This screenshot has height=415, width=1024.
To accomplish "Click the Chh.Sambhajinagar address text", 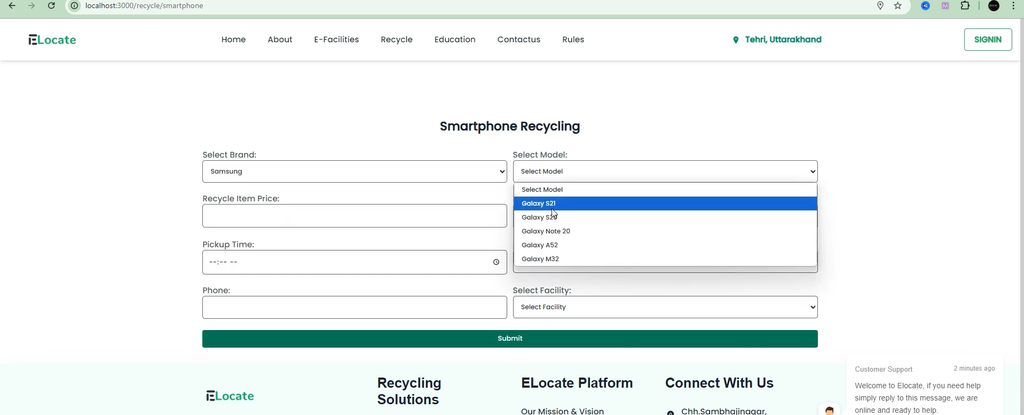I will click(724, 412).
